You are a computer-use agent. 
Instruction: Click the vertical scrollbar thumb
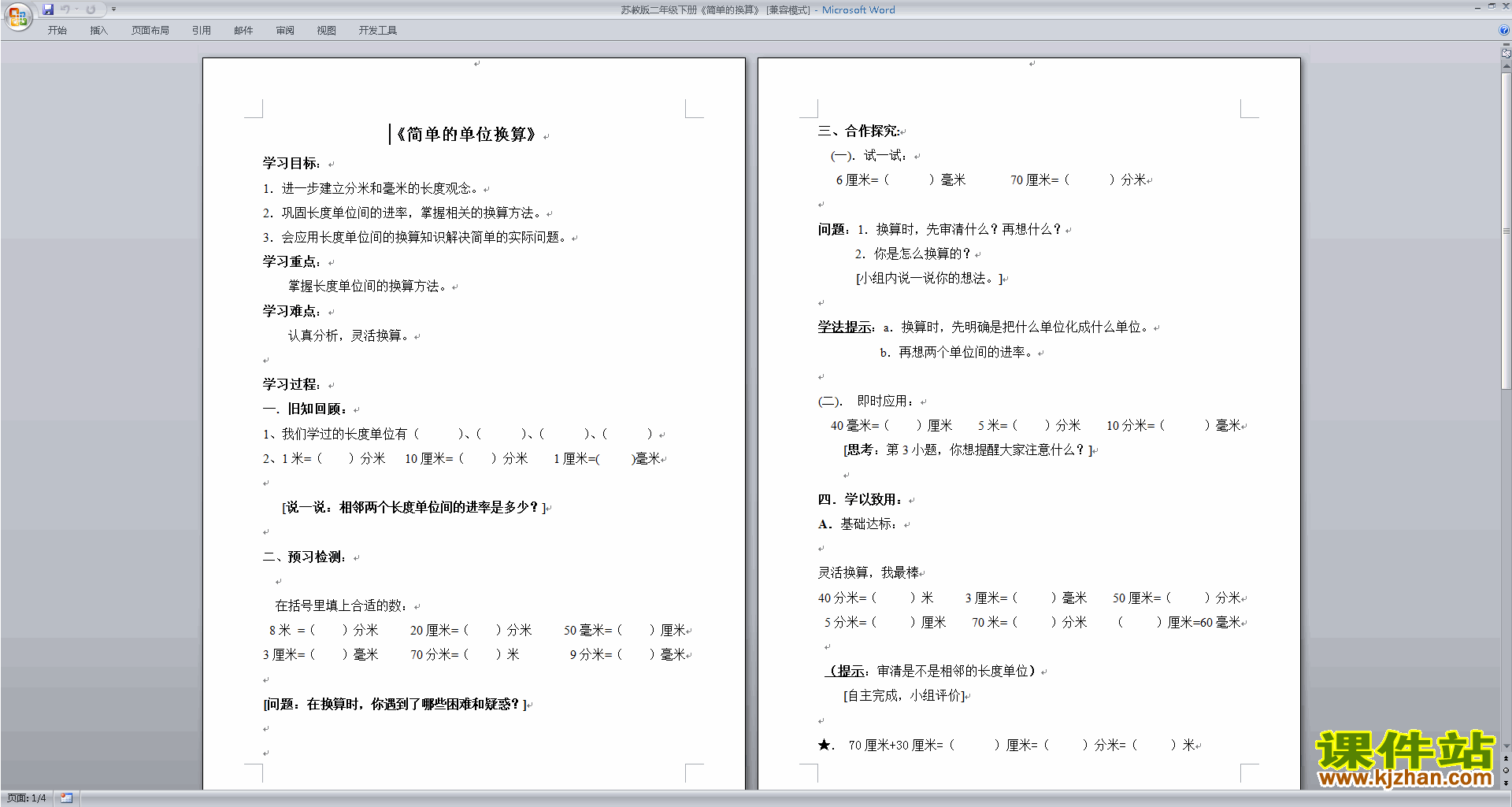point(1506,231)
